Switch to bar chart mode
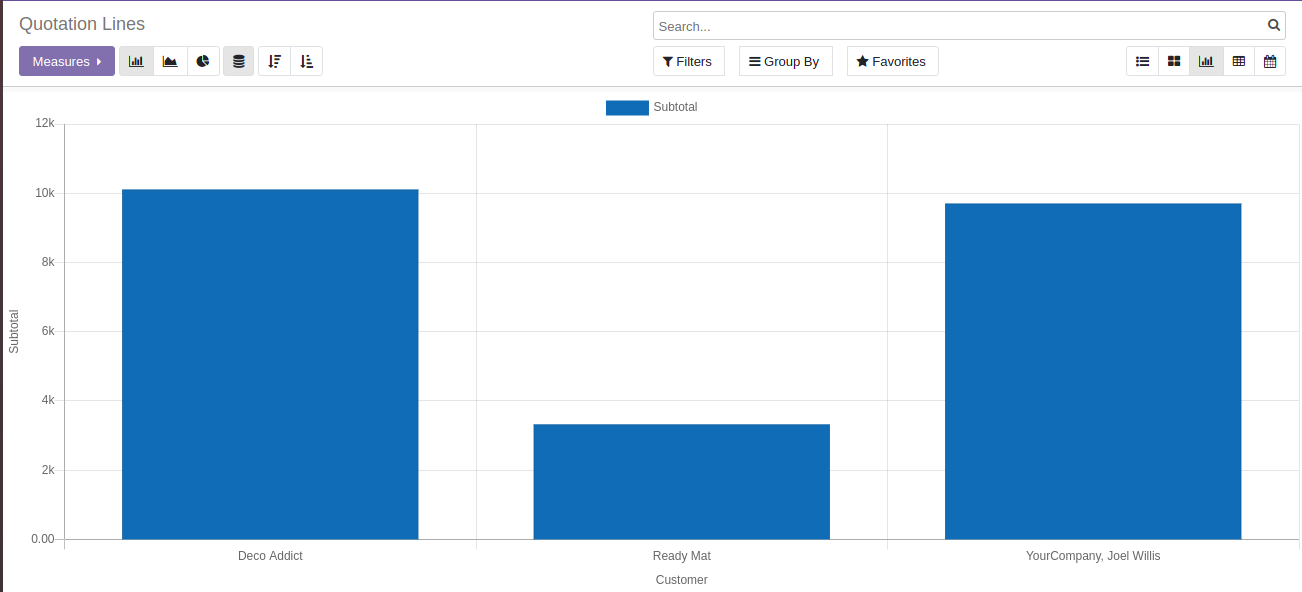 pyautogui.click(x=136, y=61)
